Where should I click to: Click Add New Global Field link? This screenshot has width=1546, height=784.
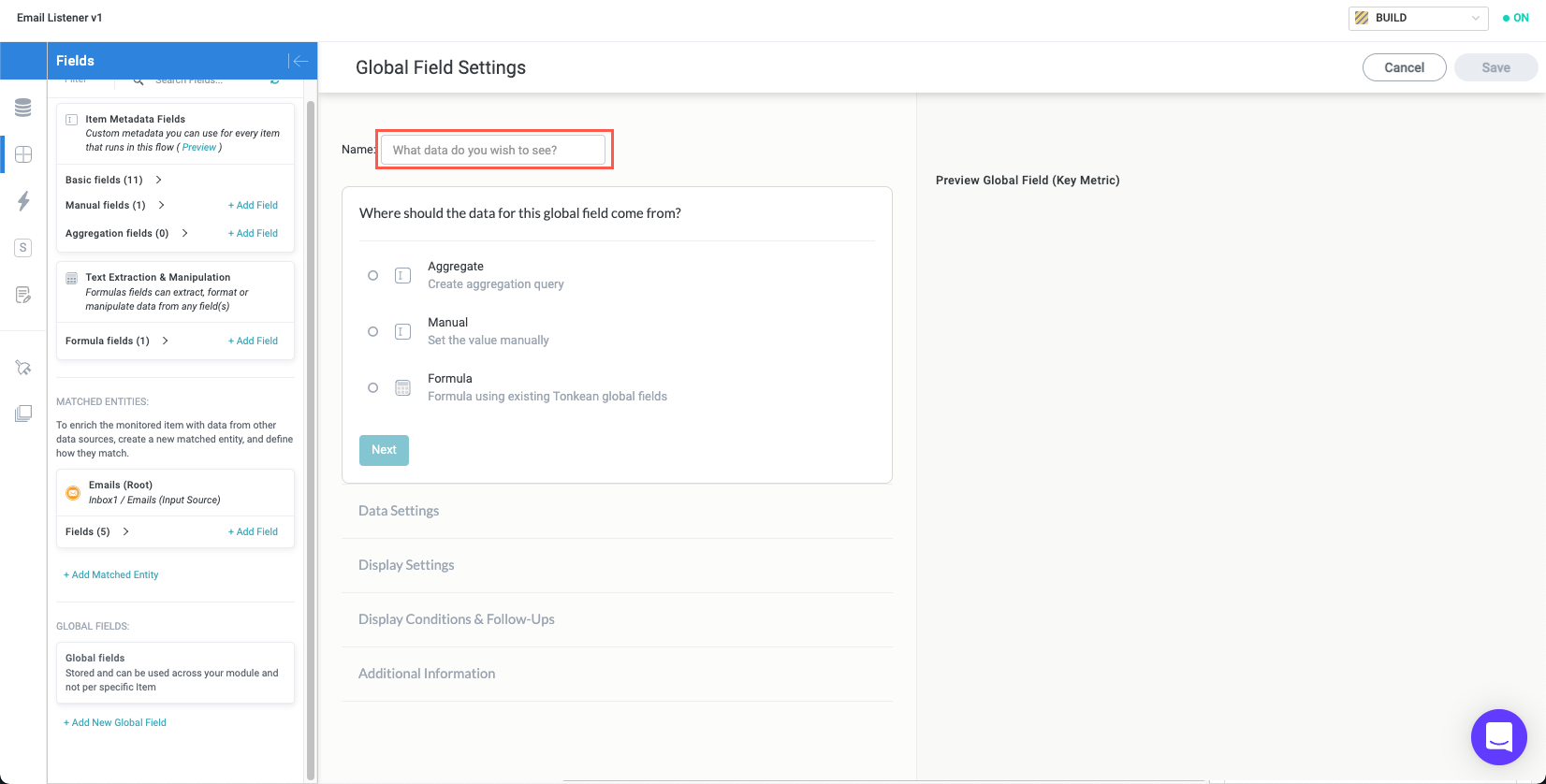click(115, 722)
